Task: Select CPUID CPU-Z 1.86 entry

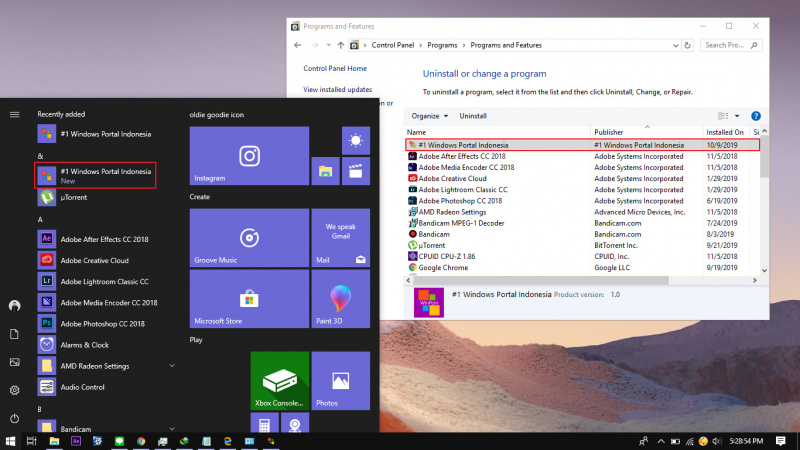Action: pos(582,256)
